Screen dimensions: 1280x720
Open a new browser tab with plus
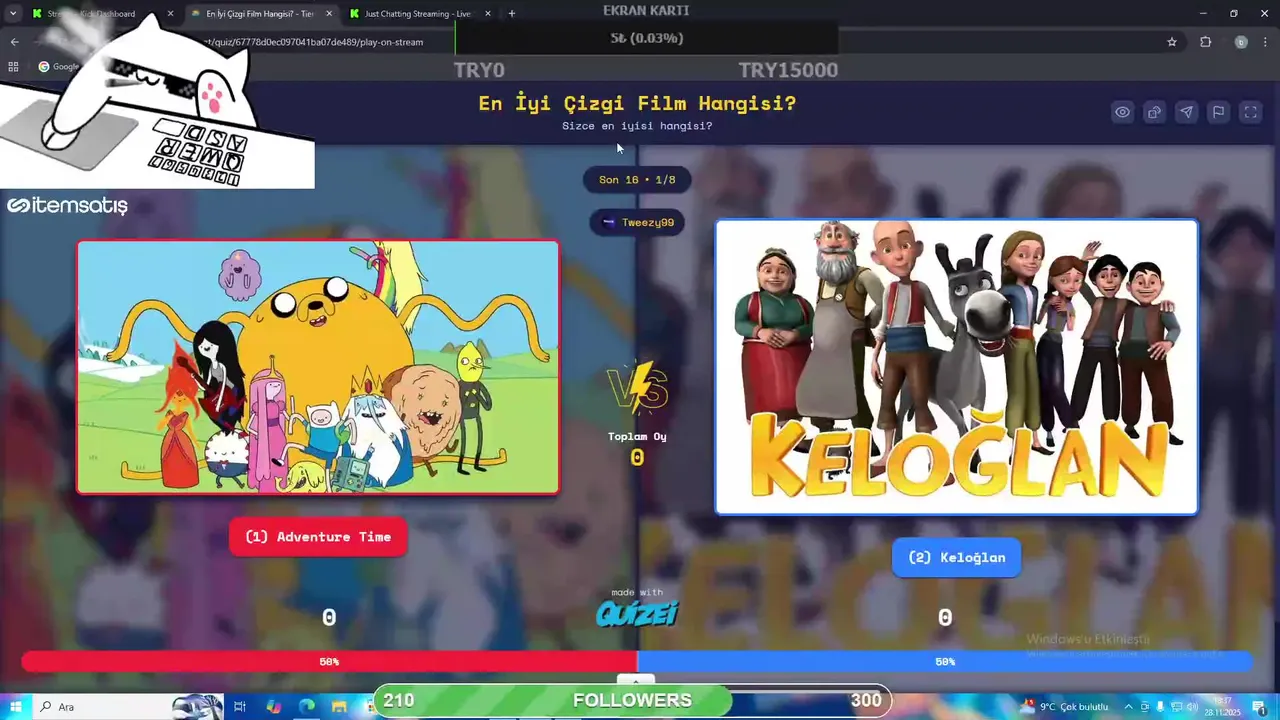pyautogui.click(x=512, y=14)
